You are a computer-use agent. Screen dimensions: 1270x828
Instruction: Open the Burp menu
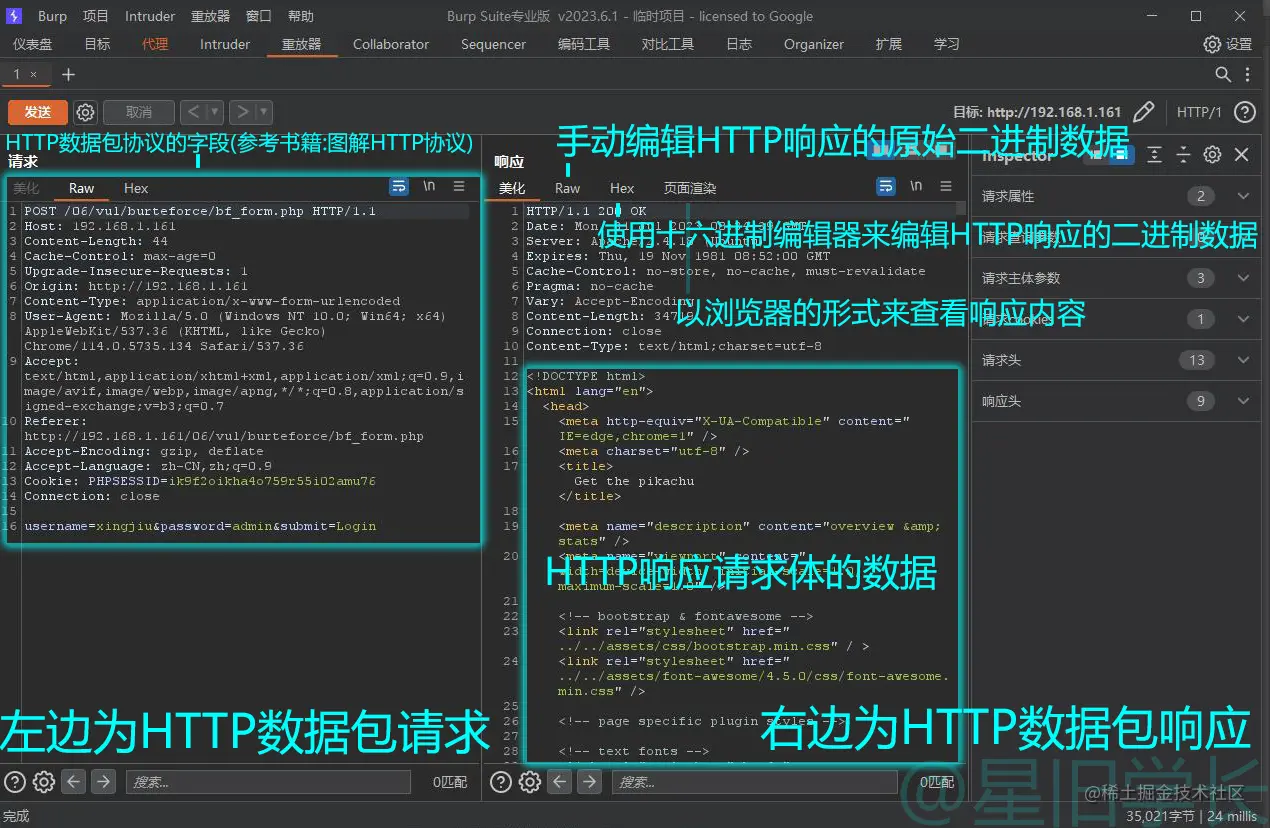click(x=53, y=16)
